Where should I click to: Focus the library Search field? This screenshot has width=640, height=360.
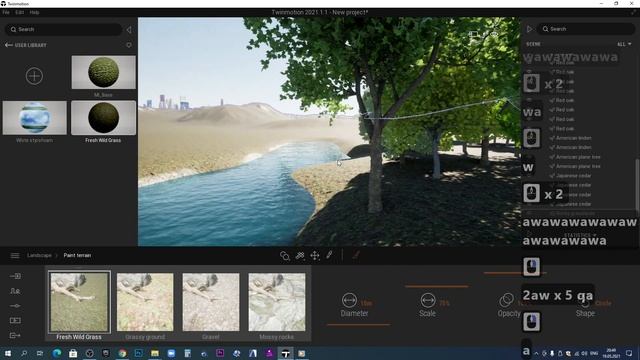tap(63, 29)
